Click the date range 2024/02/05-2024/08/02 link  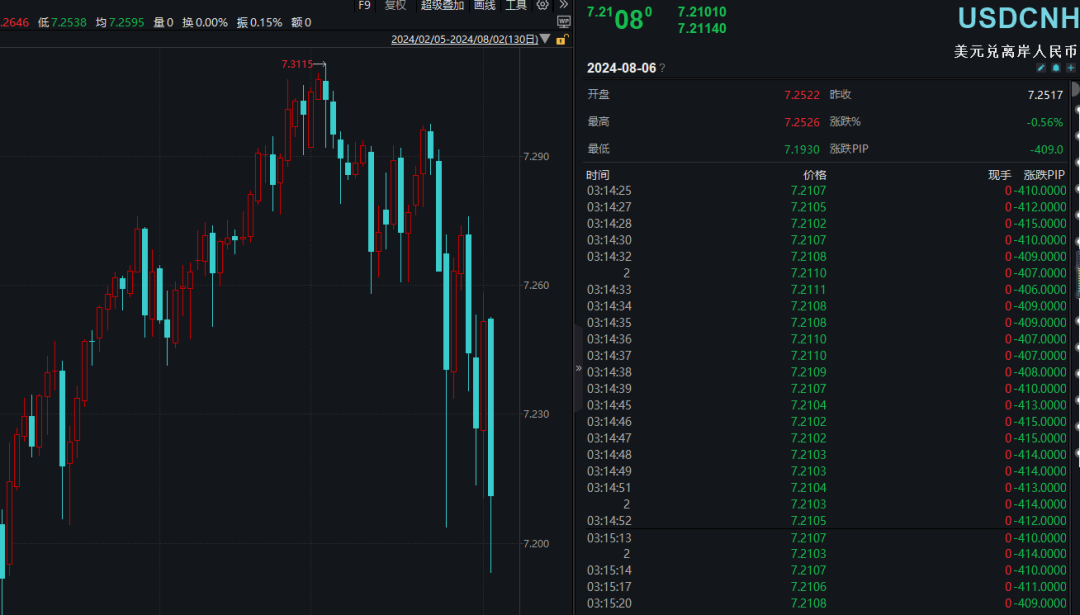463,40
